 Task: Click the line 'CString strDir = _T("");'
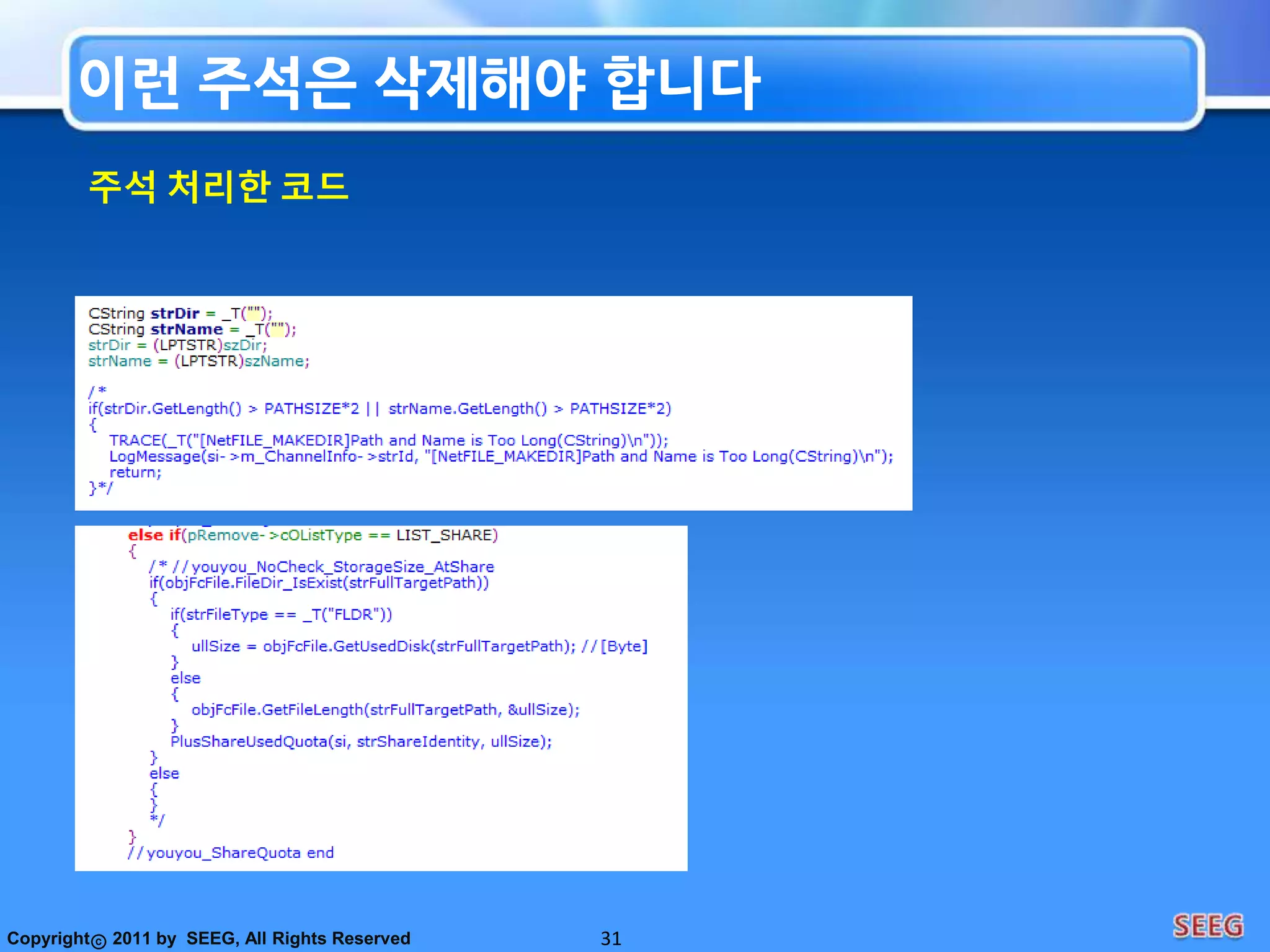[180, 313]
